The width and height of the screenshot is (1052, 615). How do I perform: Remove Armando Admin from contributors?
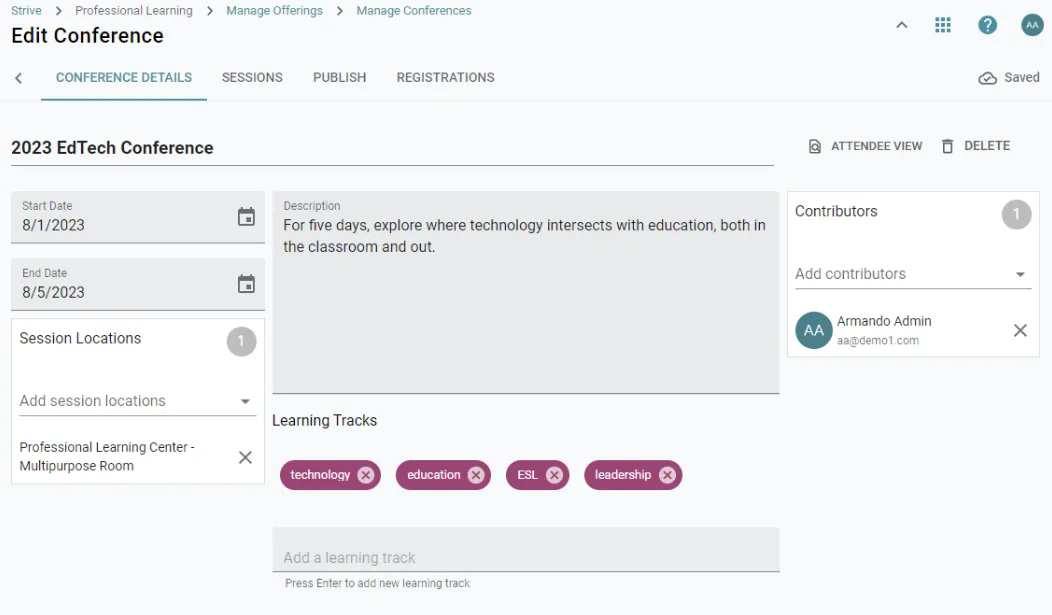click(x=1020, y=330)
